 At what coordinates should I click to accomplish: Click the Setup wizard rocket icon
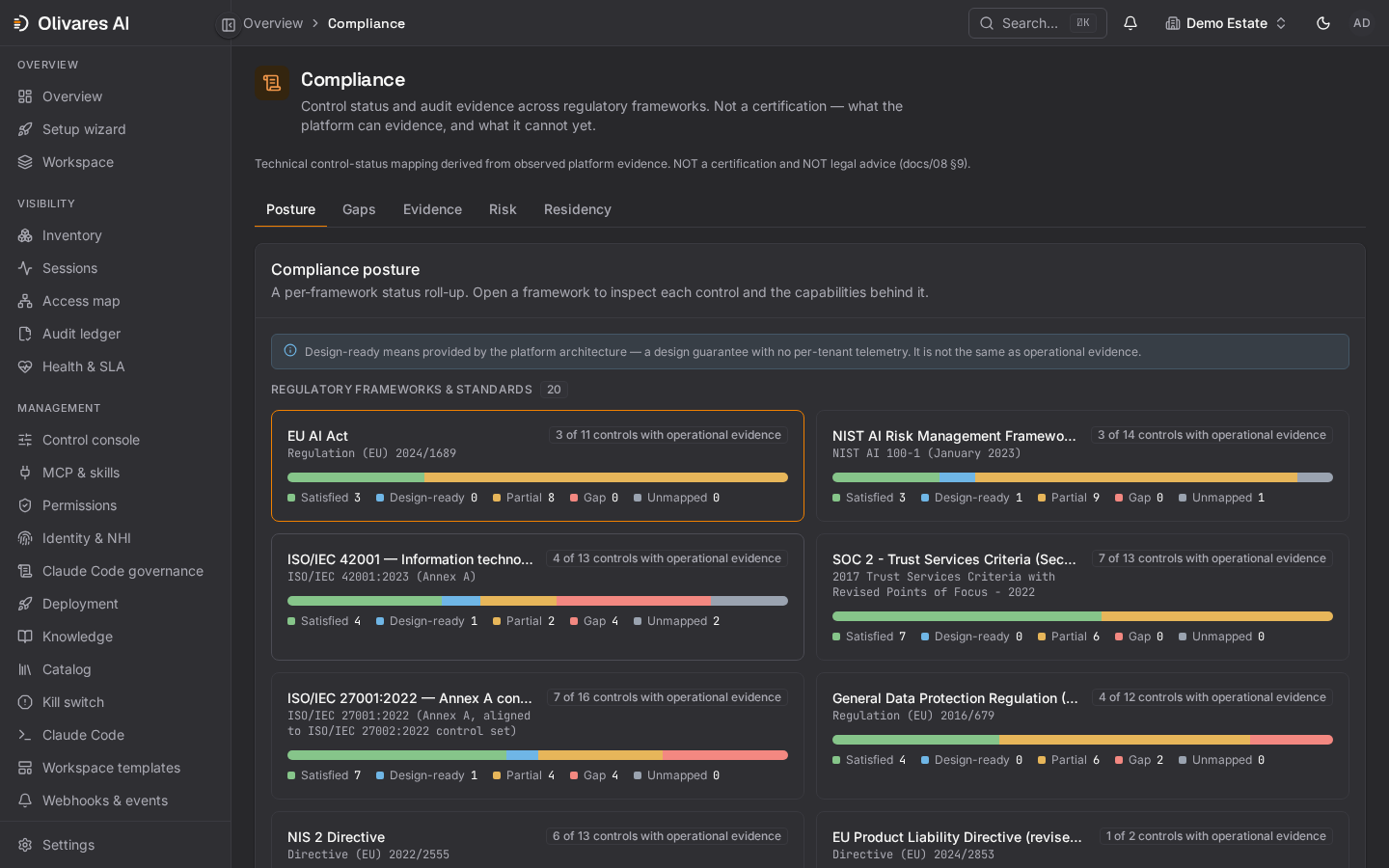[25, 129]
